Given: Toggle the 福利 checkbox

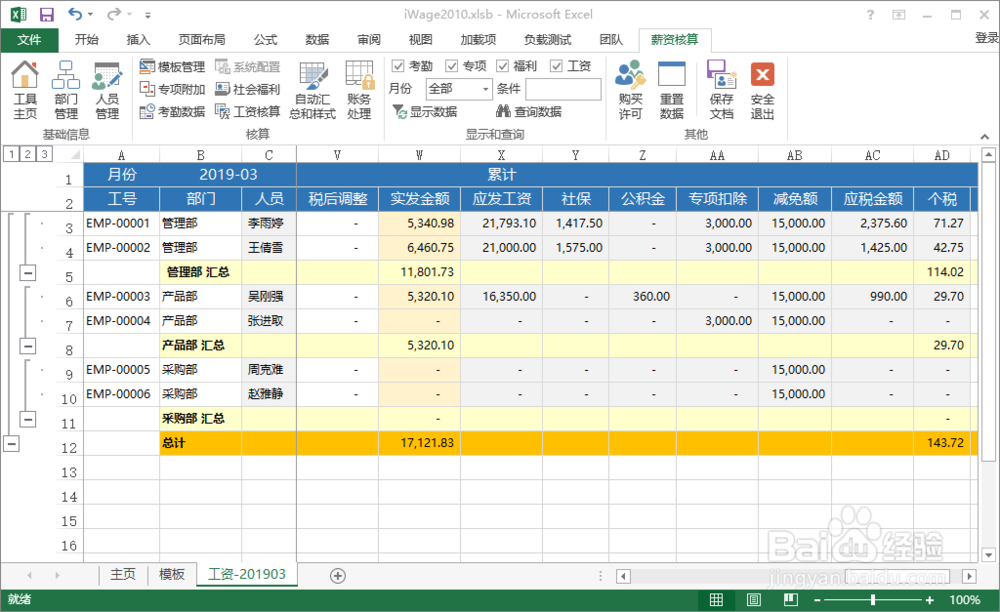Looking at the screenshot, I should tap(503, 66).
